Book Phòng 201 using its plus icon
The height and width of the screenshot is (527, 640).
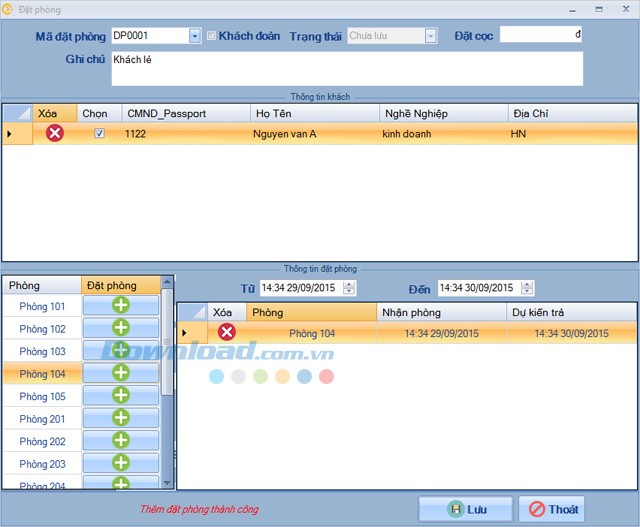[x=121, y=418]
